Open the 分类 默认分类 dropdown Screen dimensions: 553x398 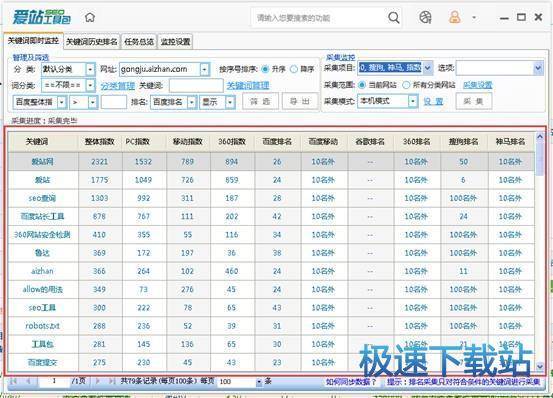(x=90, y=69)
